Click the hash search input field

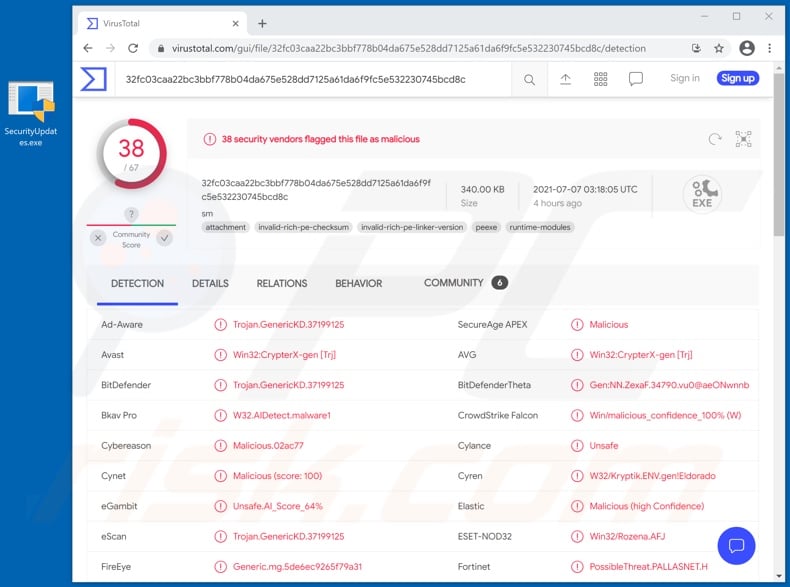tap(313, 79)
